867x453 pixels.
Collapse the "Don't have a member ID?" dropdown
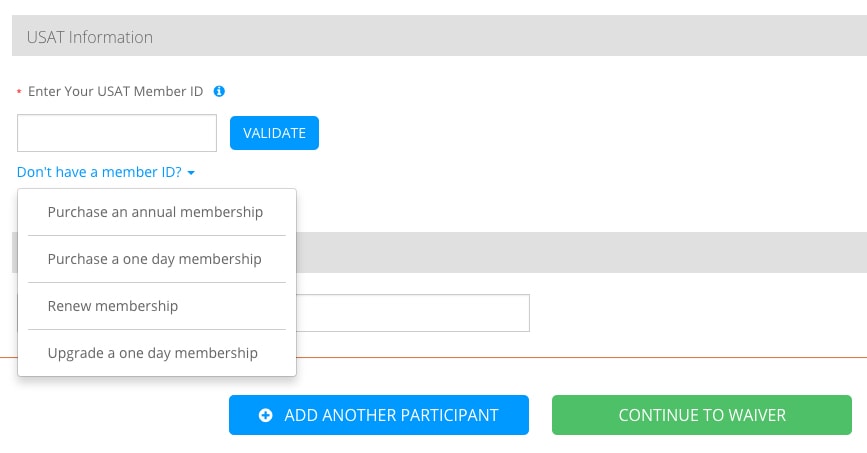100,172
